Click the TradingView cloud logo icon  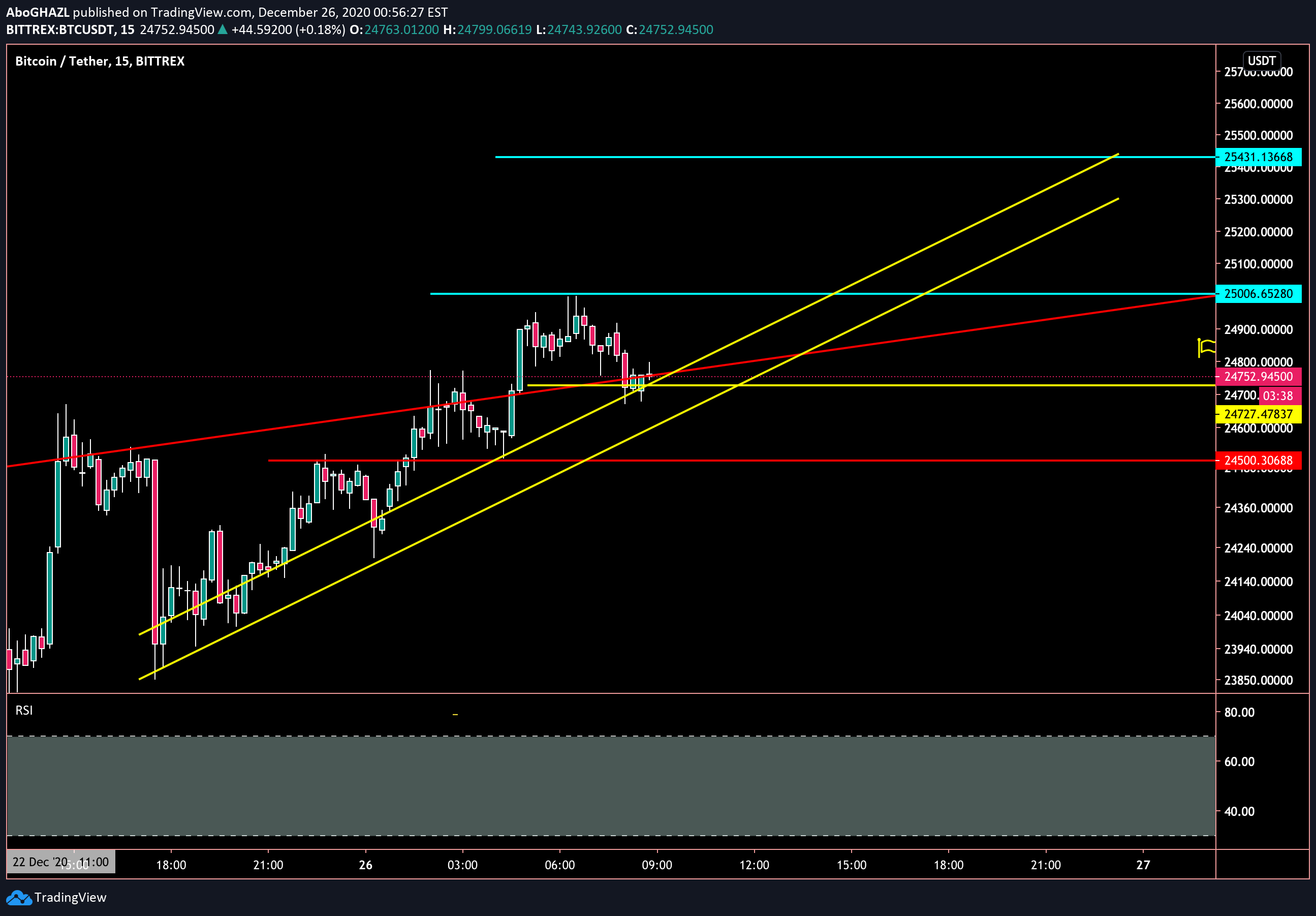[x=19, y=898]
